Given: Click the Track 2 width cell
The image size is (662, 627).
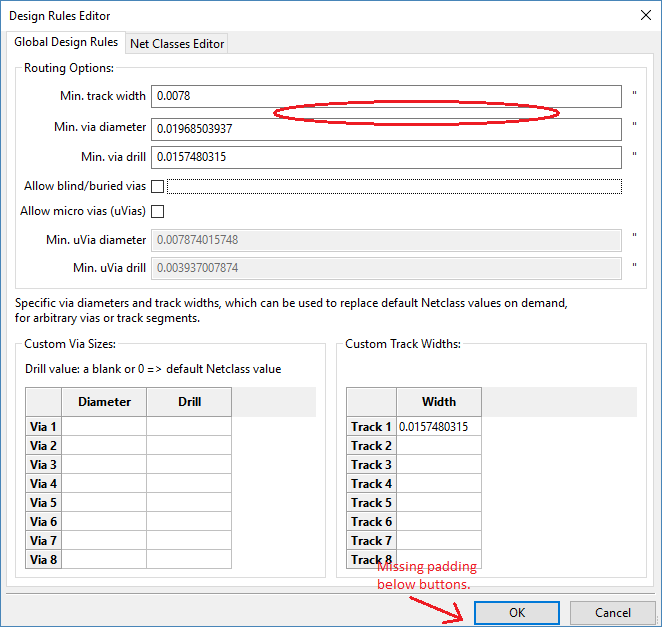Looking at the screenshot, I should 439,446.
